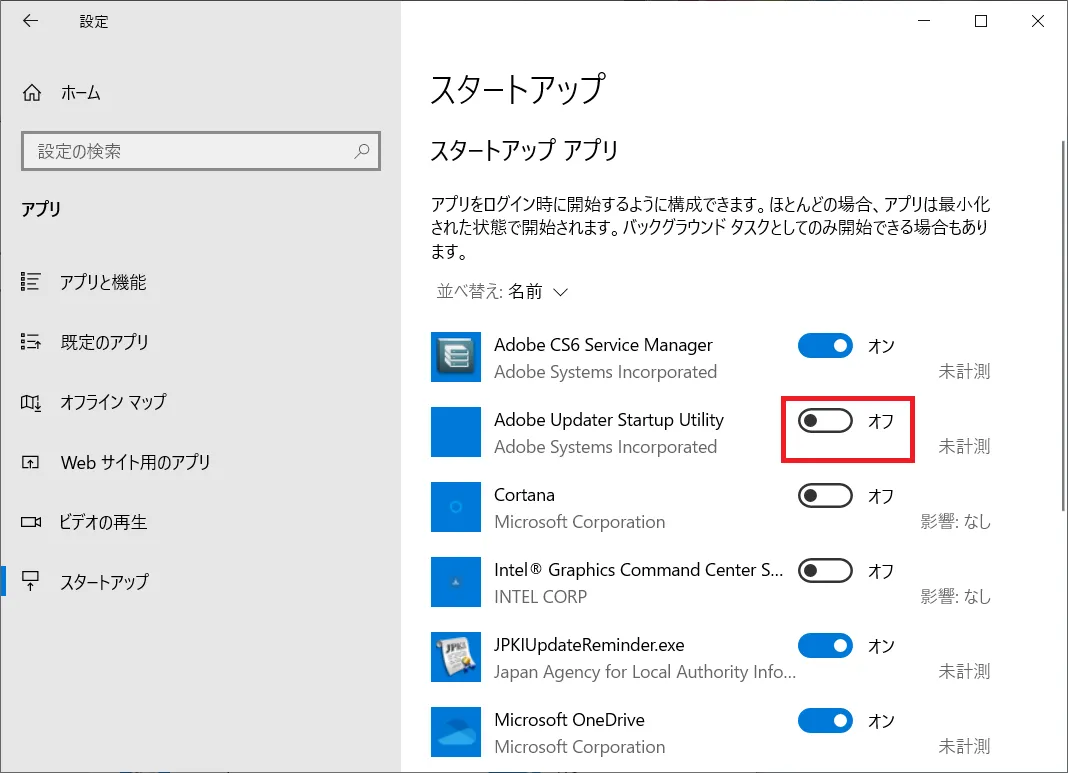1068x773 pixels.
Task: Click the 既定のアプリ icon
Action: tap(31, 341)
